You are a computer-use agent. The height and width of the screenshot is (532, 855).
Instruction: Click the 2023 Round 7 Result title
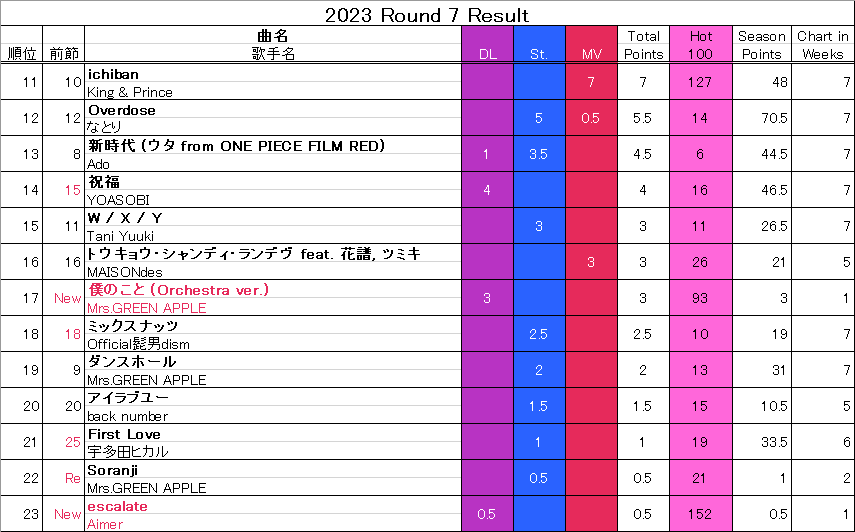(427, 15)
